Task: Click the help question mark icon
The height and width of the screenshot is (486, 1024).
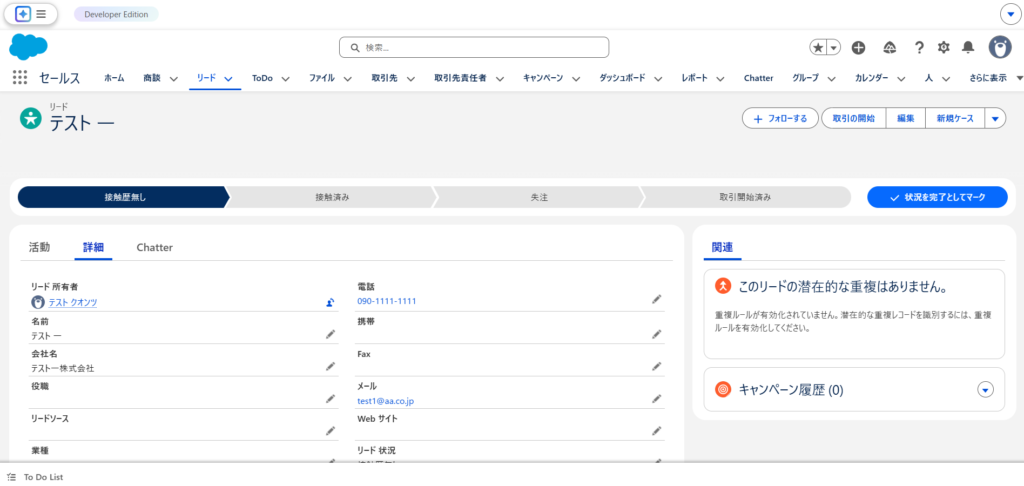Action: click(919, 47)
